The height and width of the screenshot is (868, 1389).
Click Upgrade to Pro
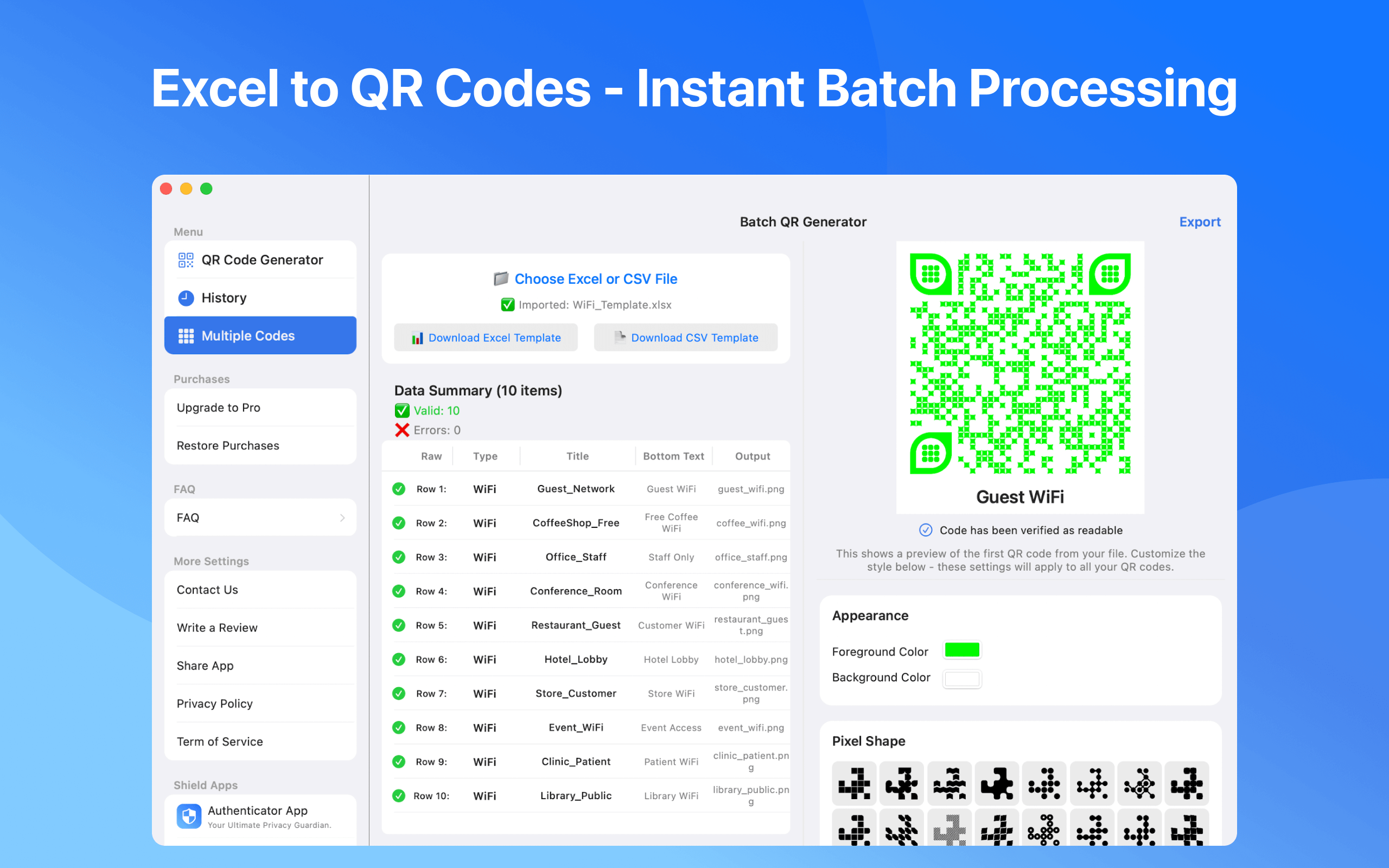click(219, 407)
